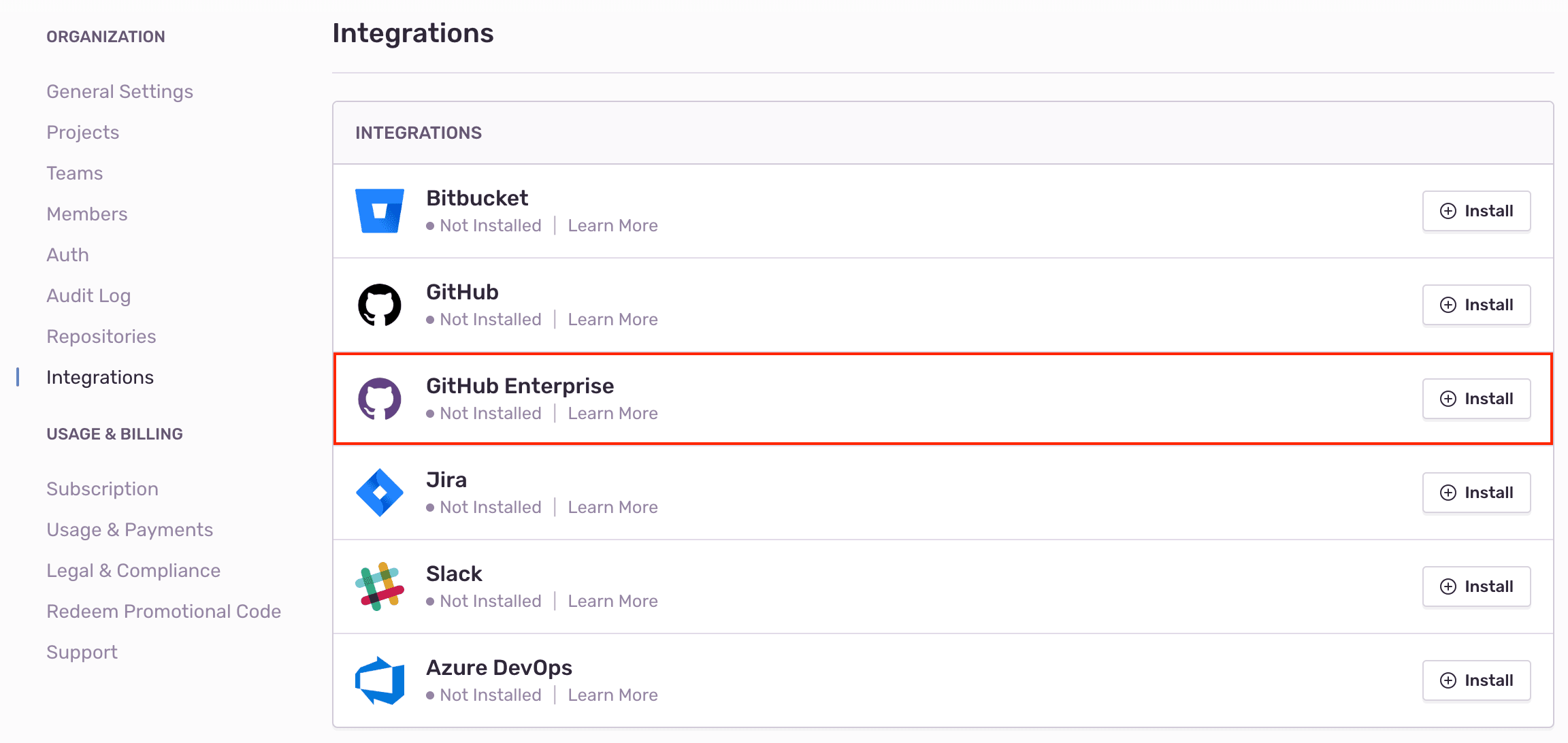Open Redeem Promotional Code

pyautogui.click(x=163, y=611)
